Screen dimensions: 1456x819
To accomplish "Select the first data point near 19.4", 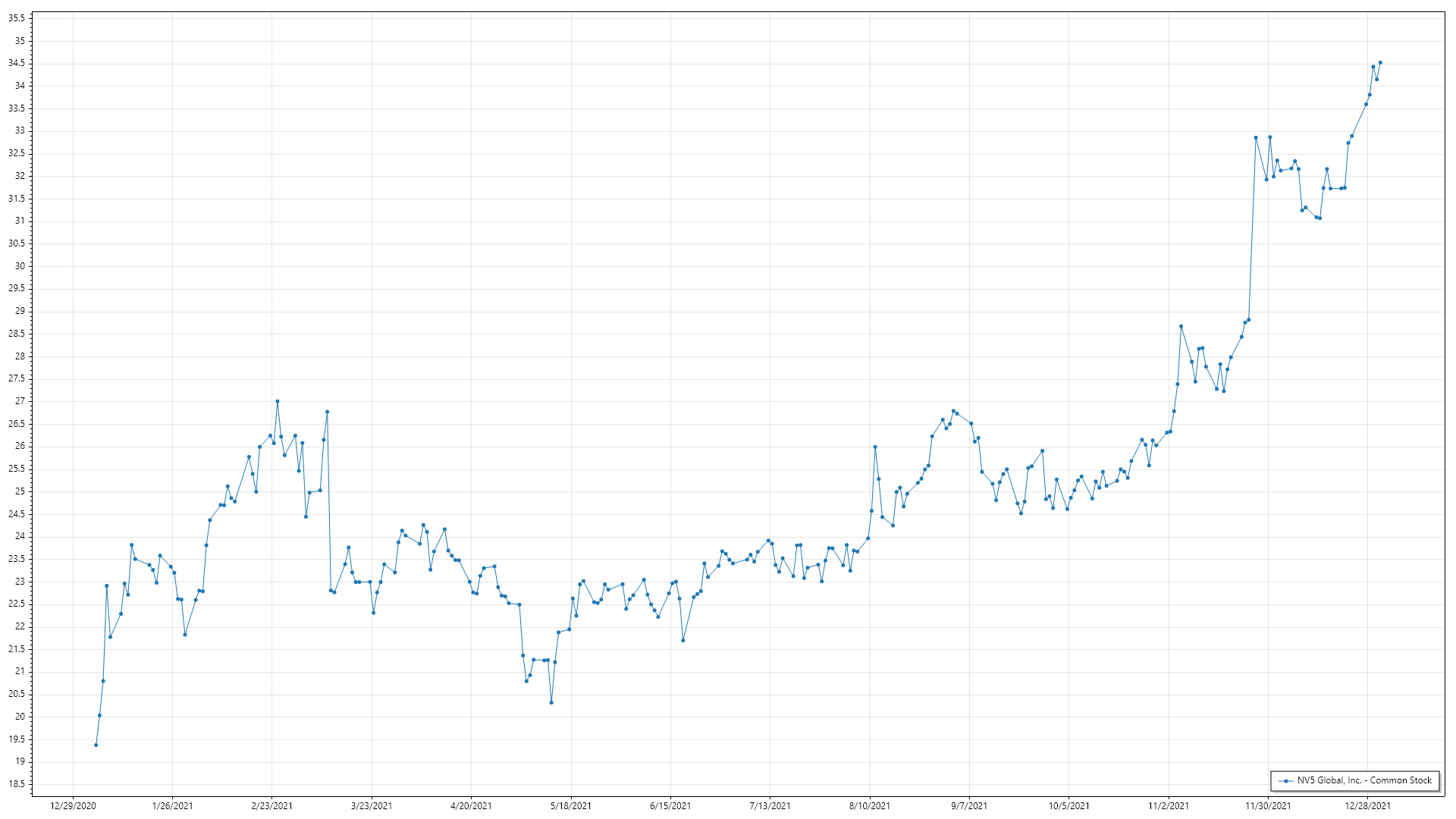I will coord(96,745).
